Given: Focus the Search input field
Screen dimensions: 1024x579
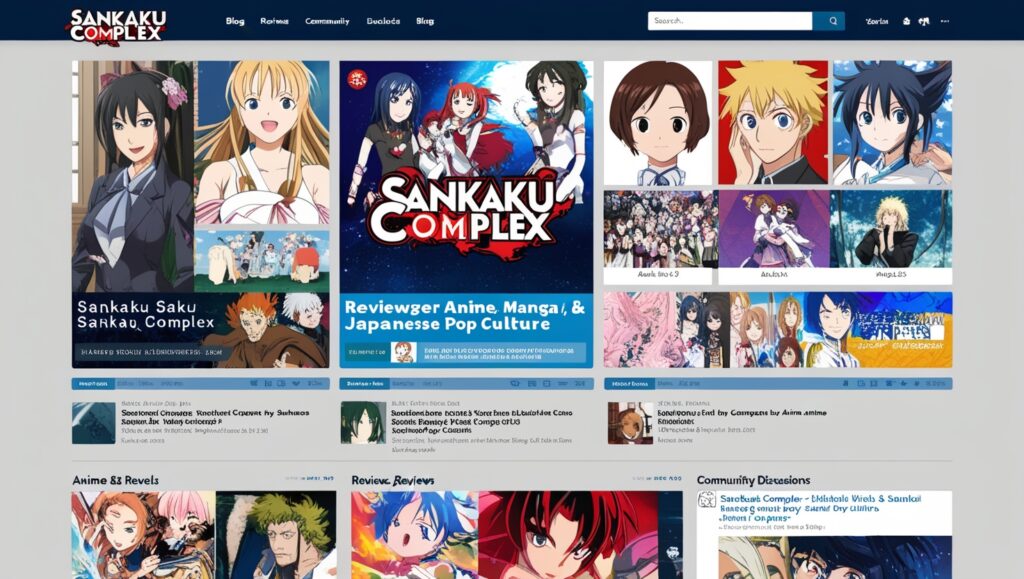Looking at the screenshot, I should (730, 21).
